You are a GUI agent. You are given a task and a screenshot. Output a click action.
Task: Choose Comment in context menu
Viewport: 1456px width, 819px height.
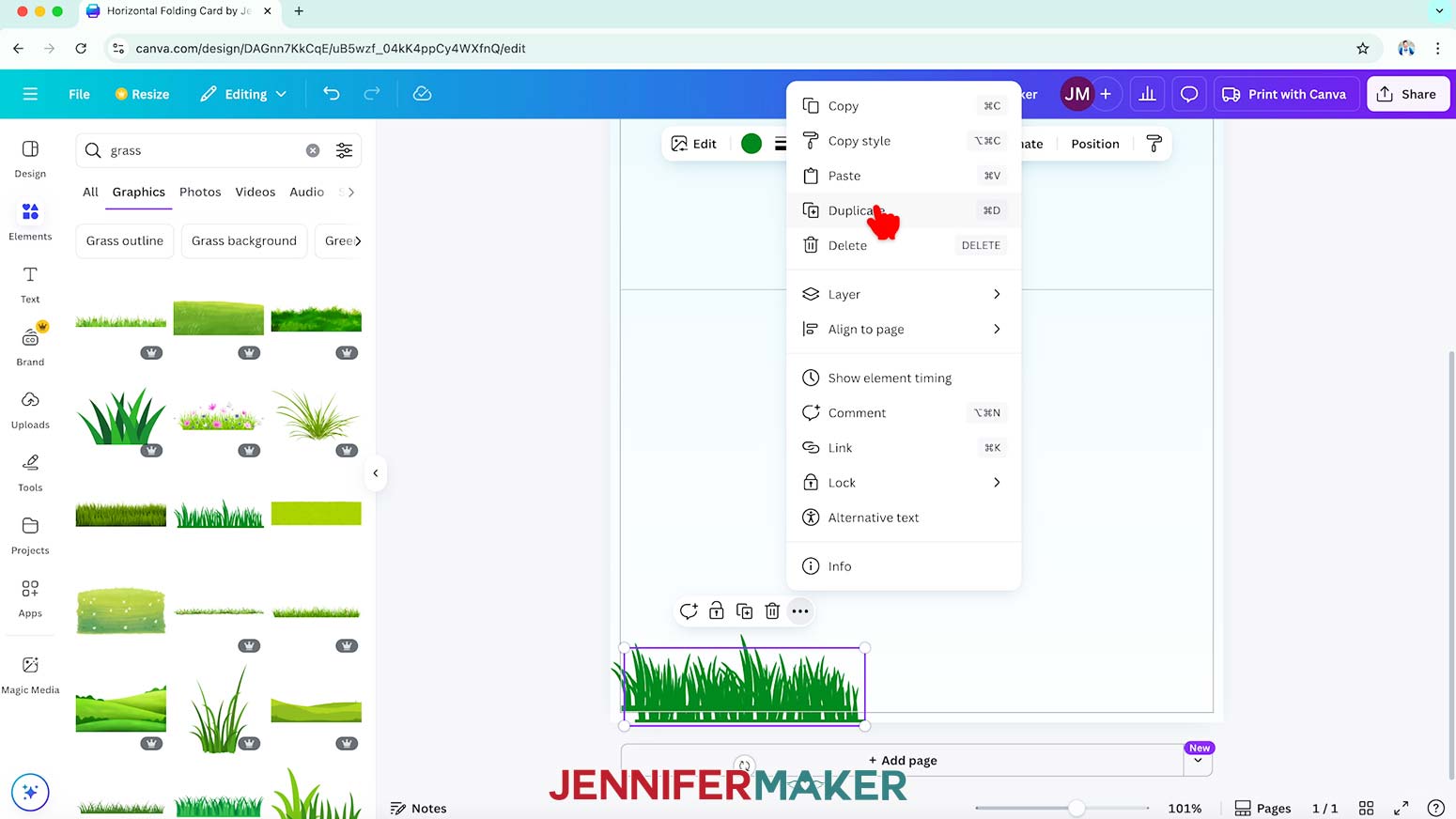pos(904,412)
